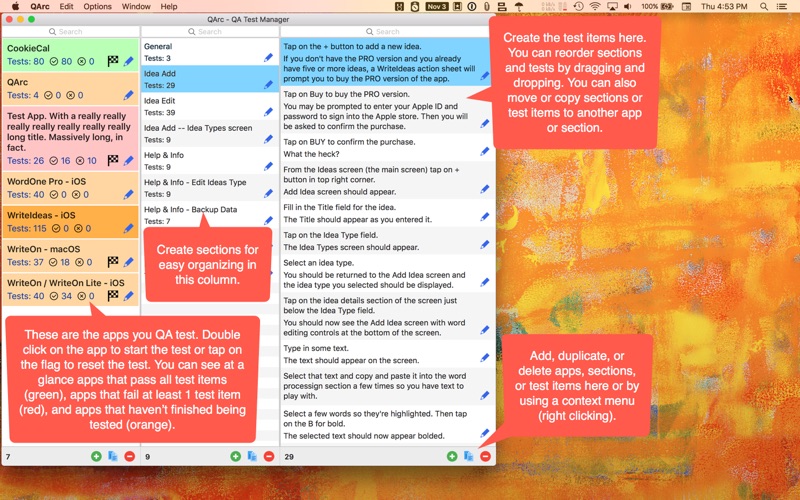Click the sections column Search field
This screenshot has width=800, height=500.
(210, 32)
